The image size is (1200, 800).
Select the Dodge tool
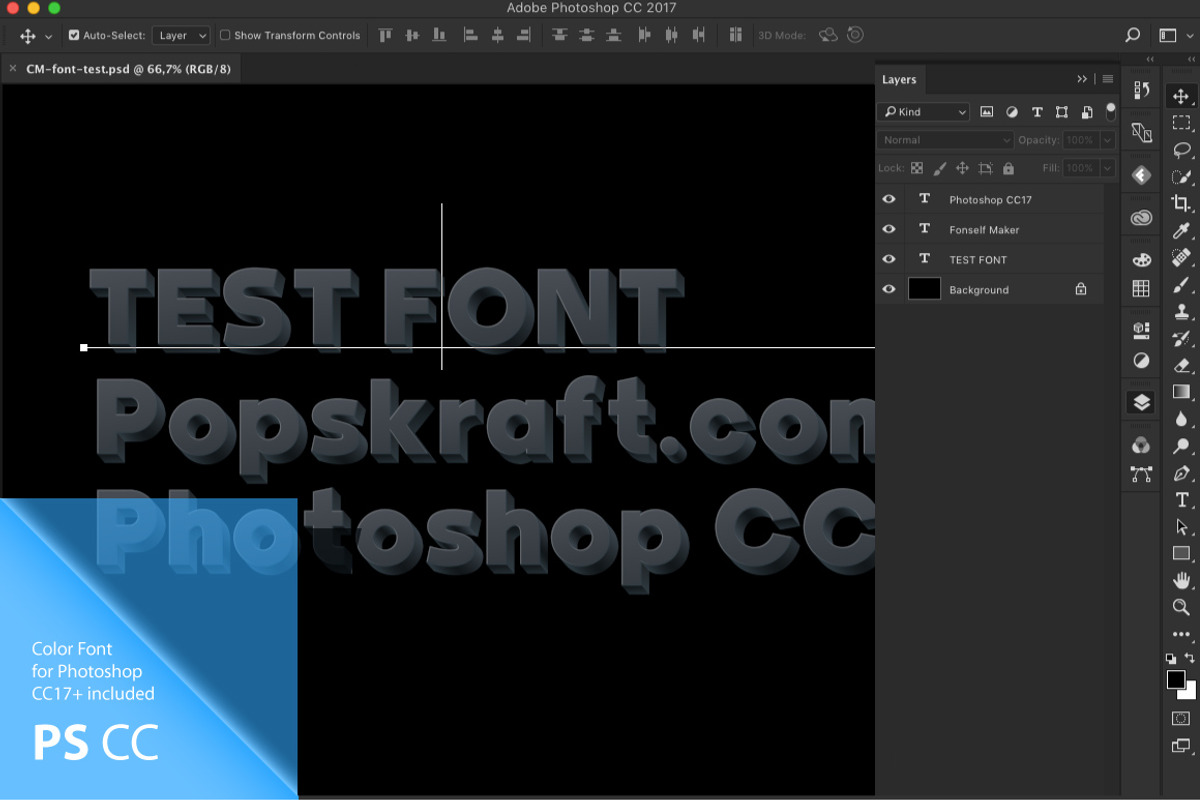[x=1181, y=446]
